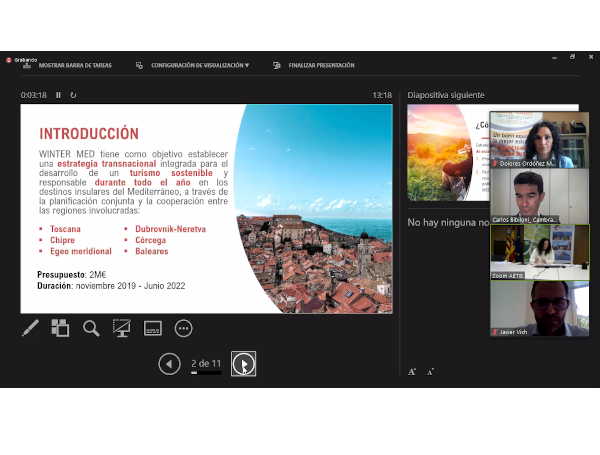Viewport: 600px width, 455px height.
Task: Click Diapositiva siguiente label
Action: [446, 95]
